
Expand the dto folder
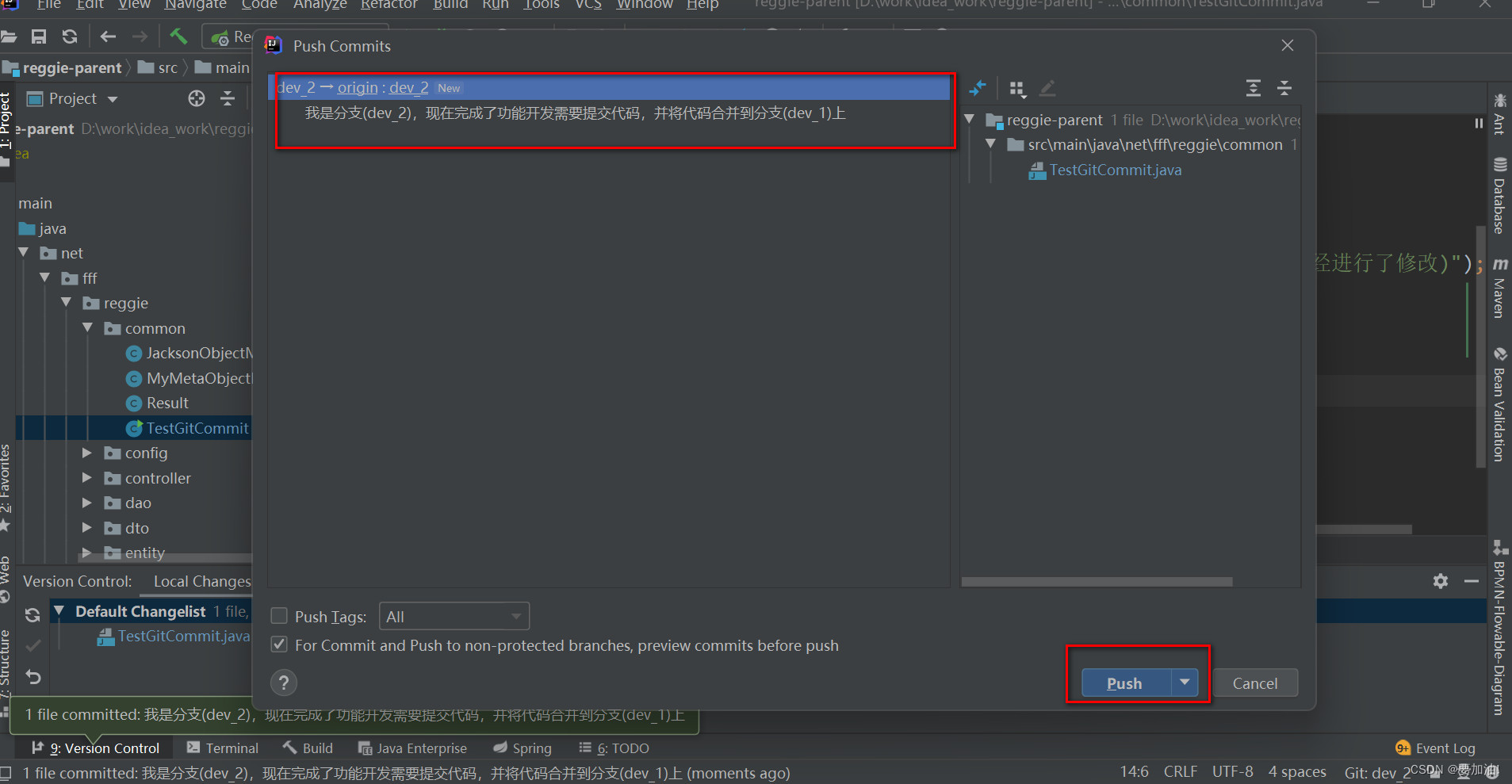click(87, 528)
